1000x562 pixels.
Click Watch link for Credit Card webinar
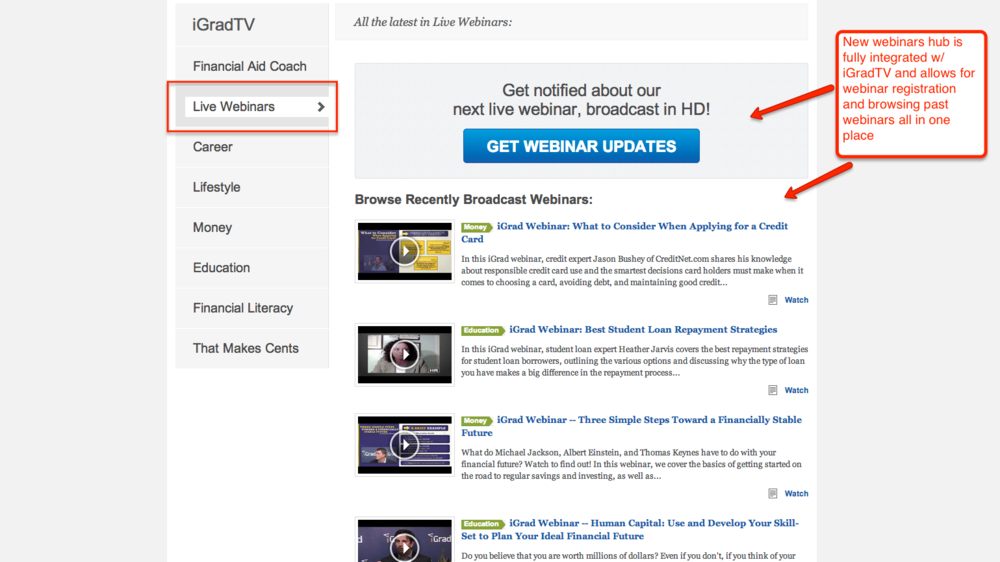tap(796, 300)
